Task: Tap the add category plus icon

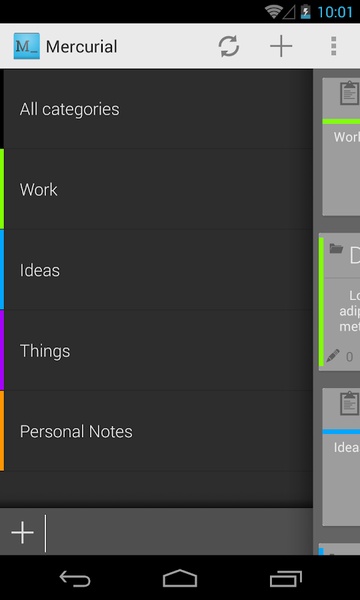Action: pos(23,533)
